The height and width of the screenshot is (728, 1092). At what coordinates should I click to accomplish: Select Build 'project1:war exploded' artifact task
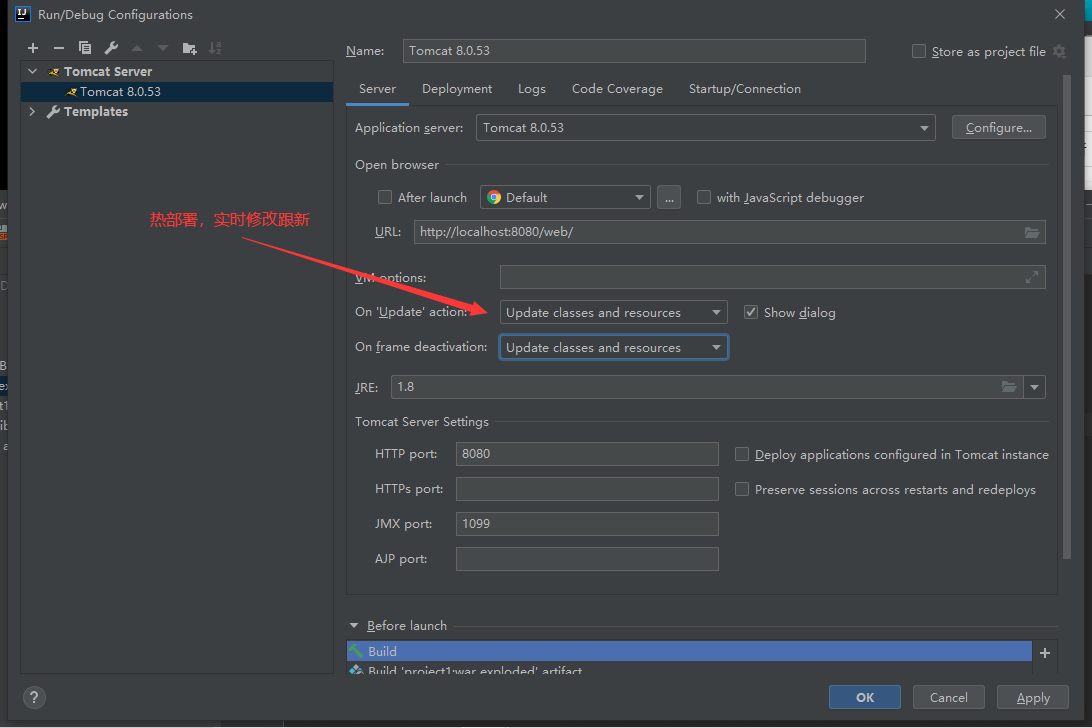tap(689, 670)
